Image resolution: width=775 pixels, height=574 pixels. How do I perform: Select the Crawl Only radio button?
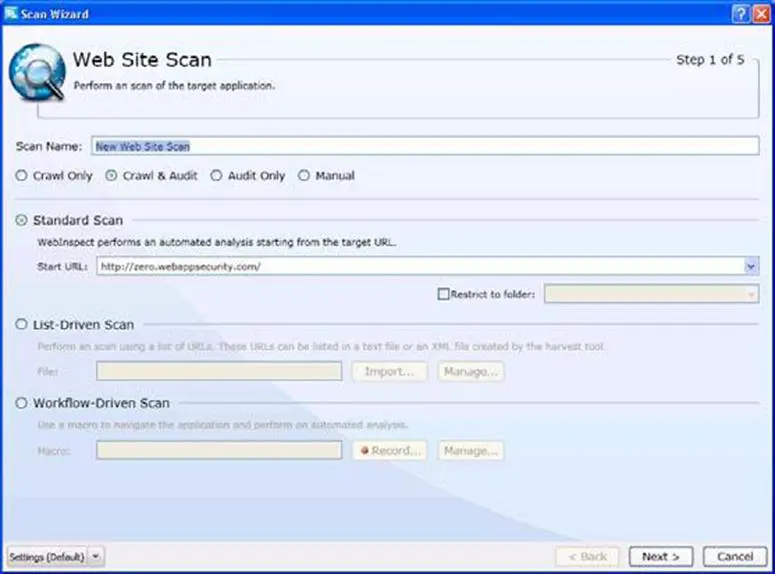[22, 176]
